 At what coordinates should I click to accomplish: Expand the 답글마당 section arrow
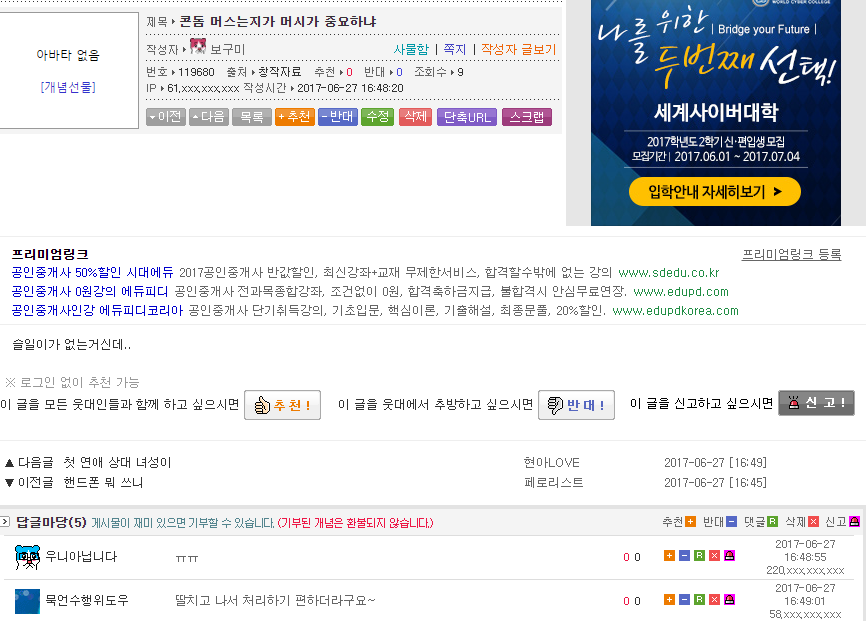point(5,521)
